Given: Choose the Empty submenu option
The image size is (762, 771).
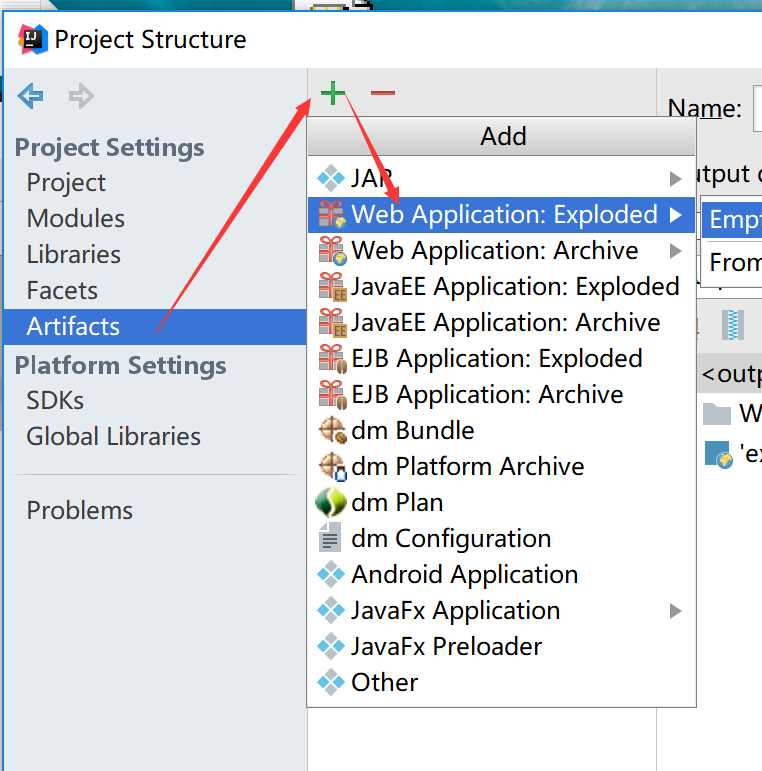Looking at the screenshot, I should point(732,219).
